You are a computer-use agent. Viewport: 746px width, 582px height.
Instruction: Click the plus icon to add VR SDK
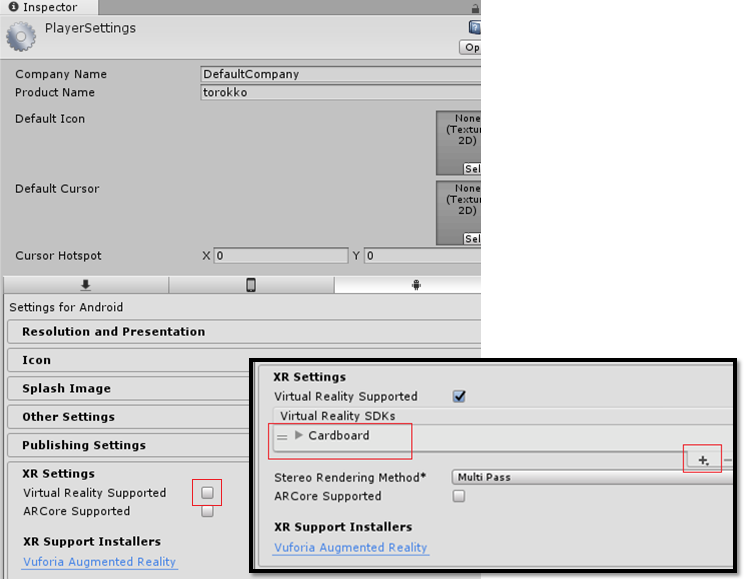coord(704,460)
